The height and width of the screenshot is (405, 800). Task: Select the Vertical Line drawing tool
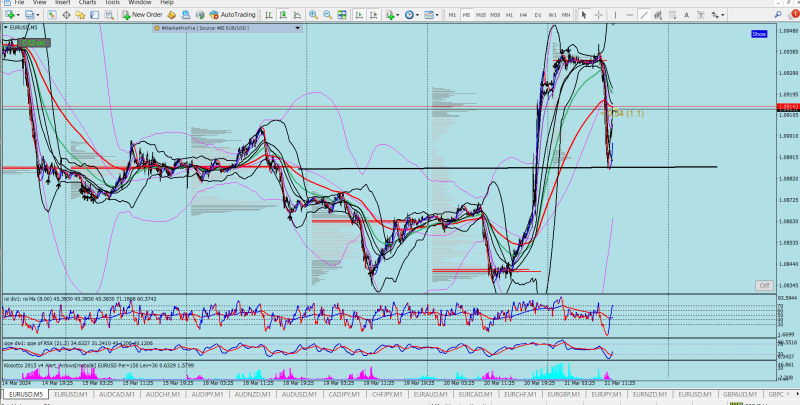click(615, 15)
